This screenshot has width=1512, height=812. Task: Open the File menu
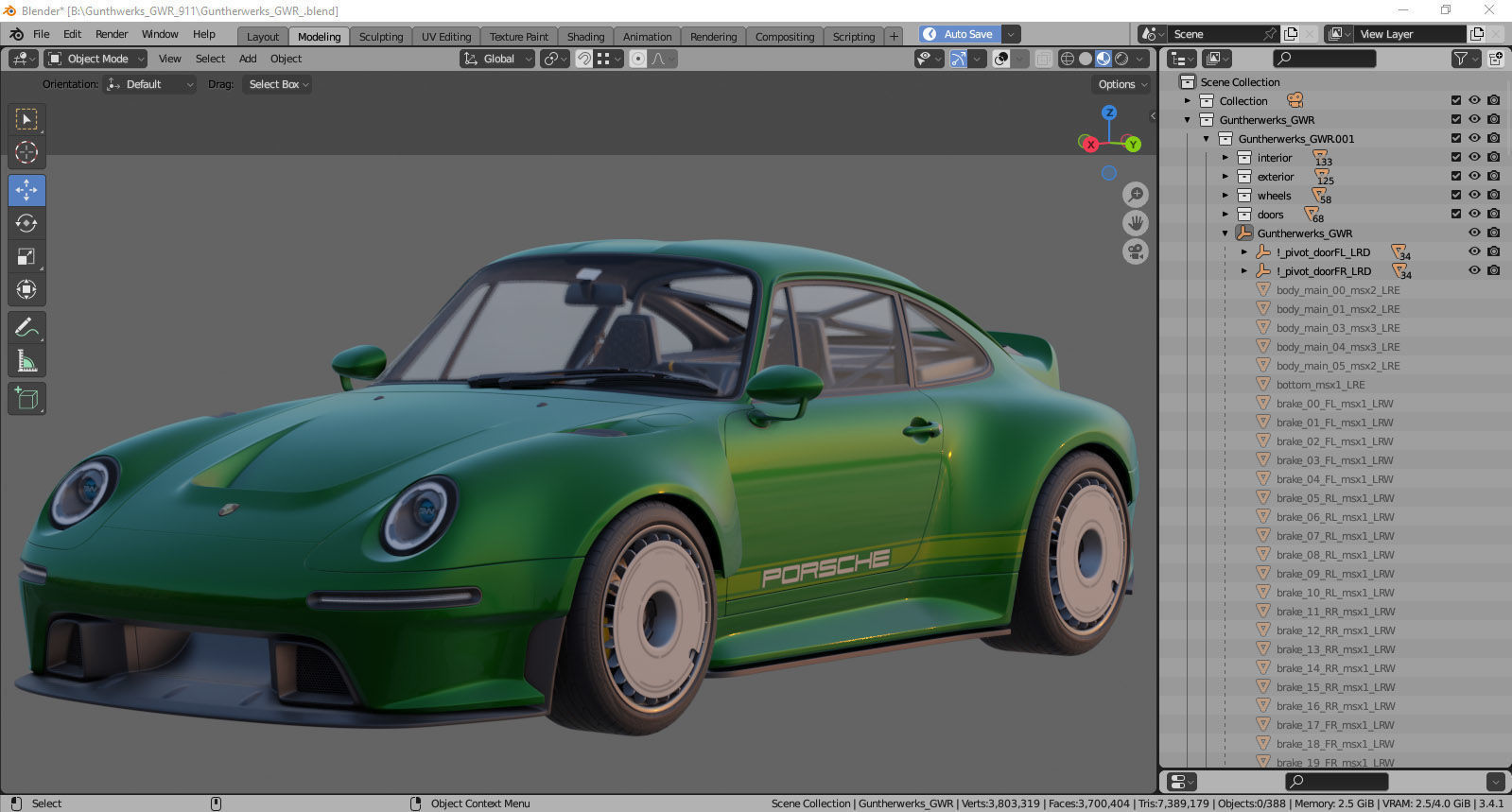pyautogui.click(x=42, y=34)
